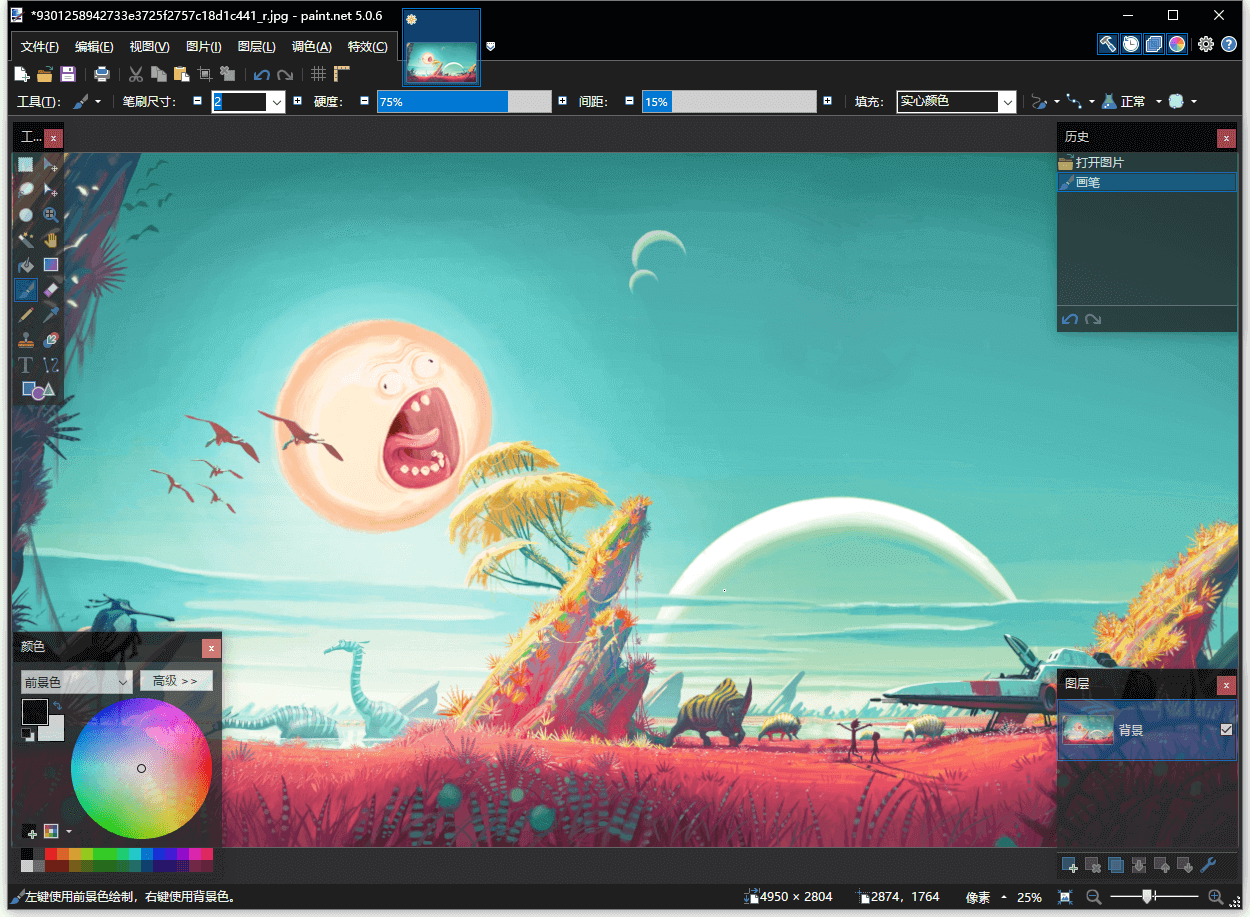Toggle the History window button
The width and height of the screenshot is (1250, 917).
coord(1131,44)
